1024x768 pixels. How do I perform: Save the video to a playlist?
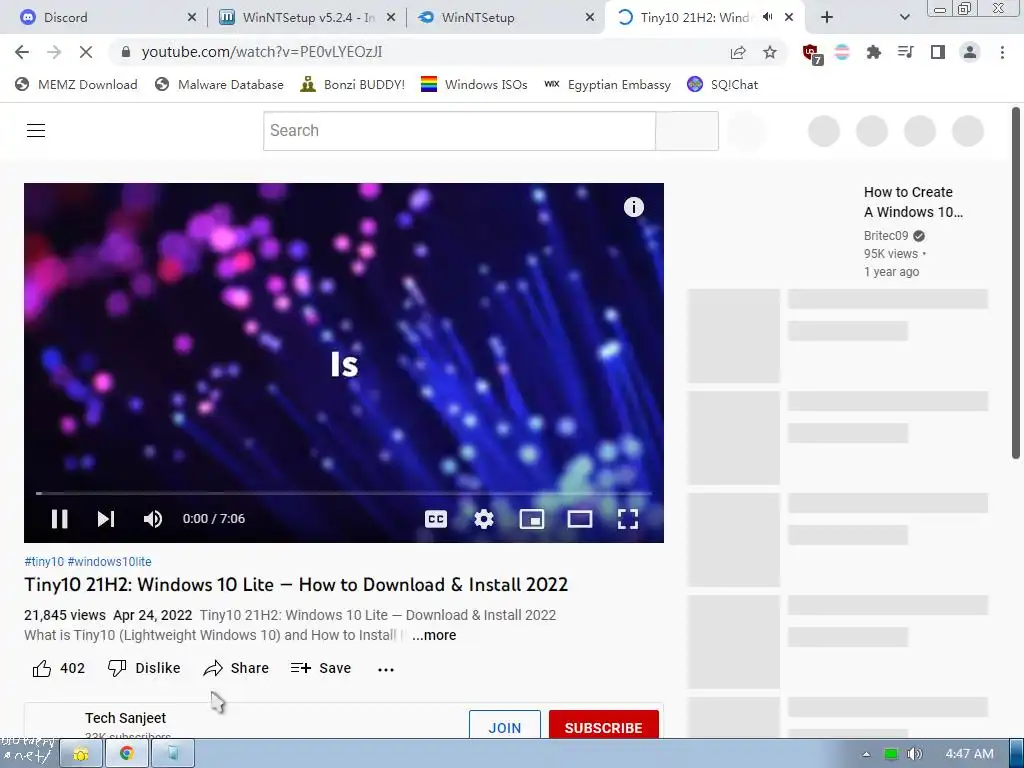point(321,668)
